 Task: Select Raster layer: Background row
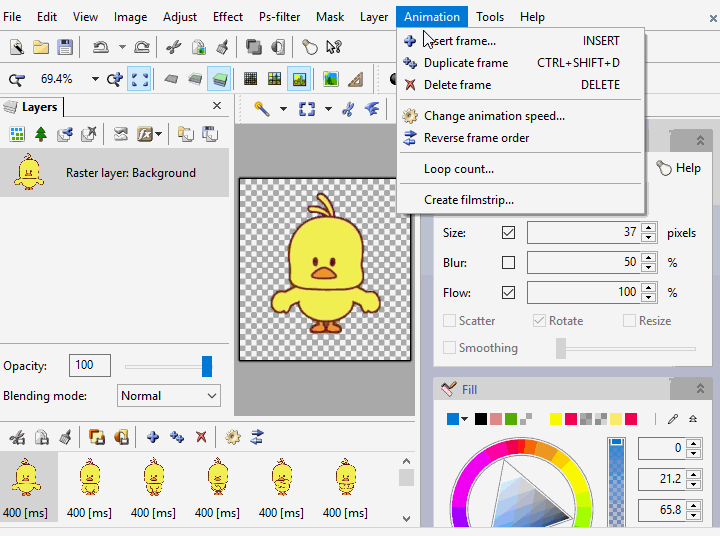point(114,173)
